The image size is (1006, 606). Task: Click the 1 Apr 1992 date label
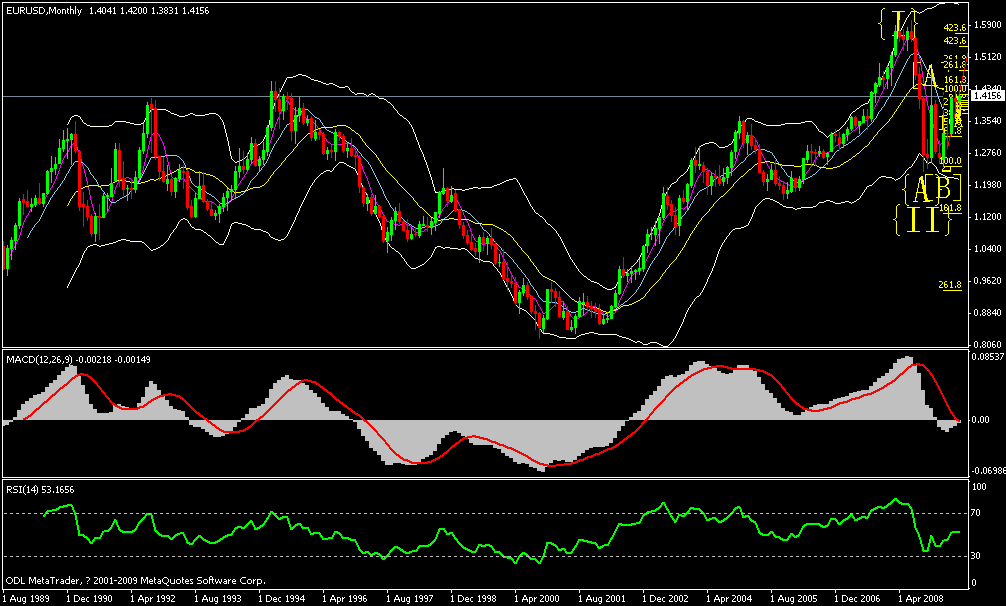coord(152,598)
